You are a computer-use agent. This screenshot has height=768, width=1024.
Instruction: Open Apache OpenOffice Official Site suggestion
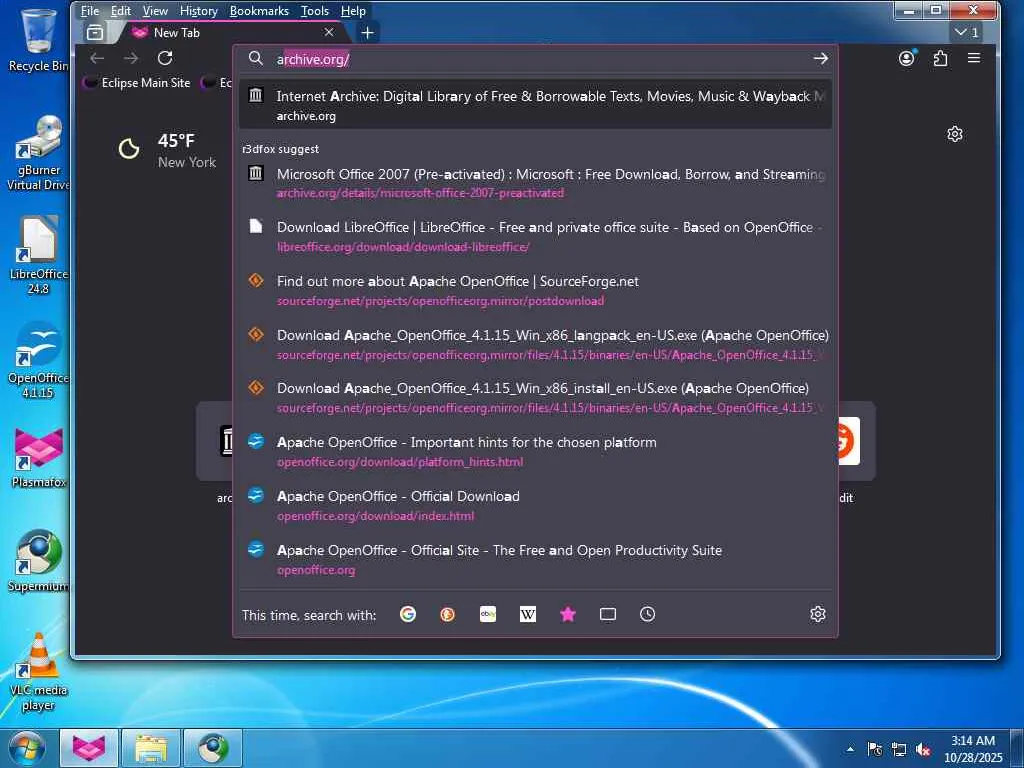(536, 559)
